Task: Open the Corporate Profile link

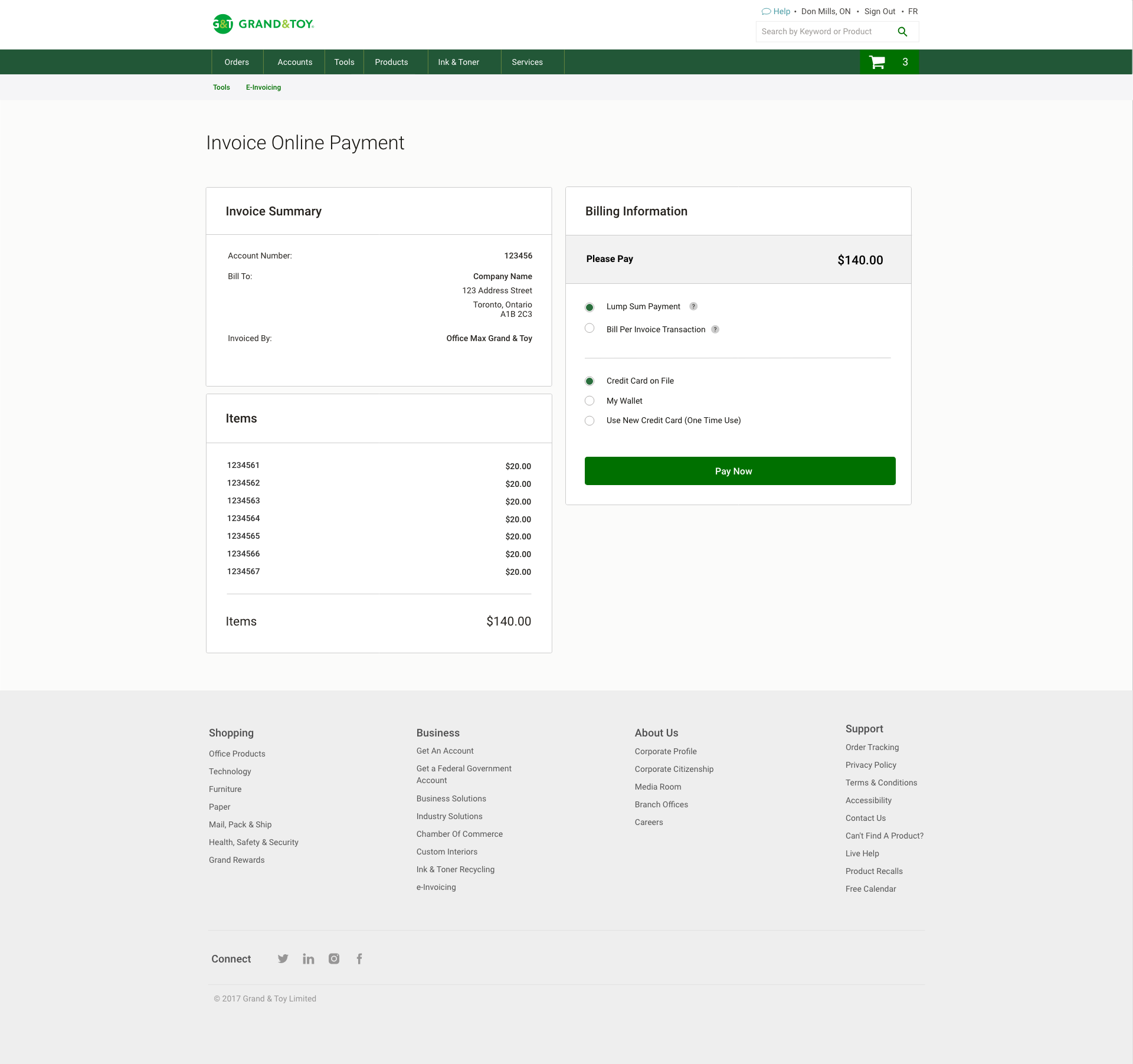Action: tap(666, 751)
